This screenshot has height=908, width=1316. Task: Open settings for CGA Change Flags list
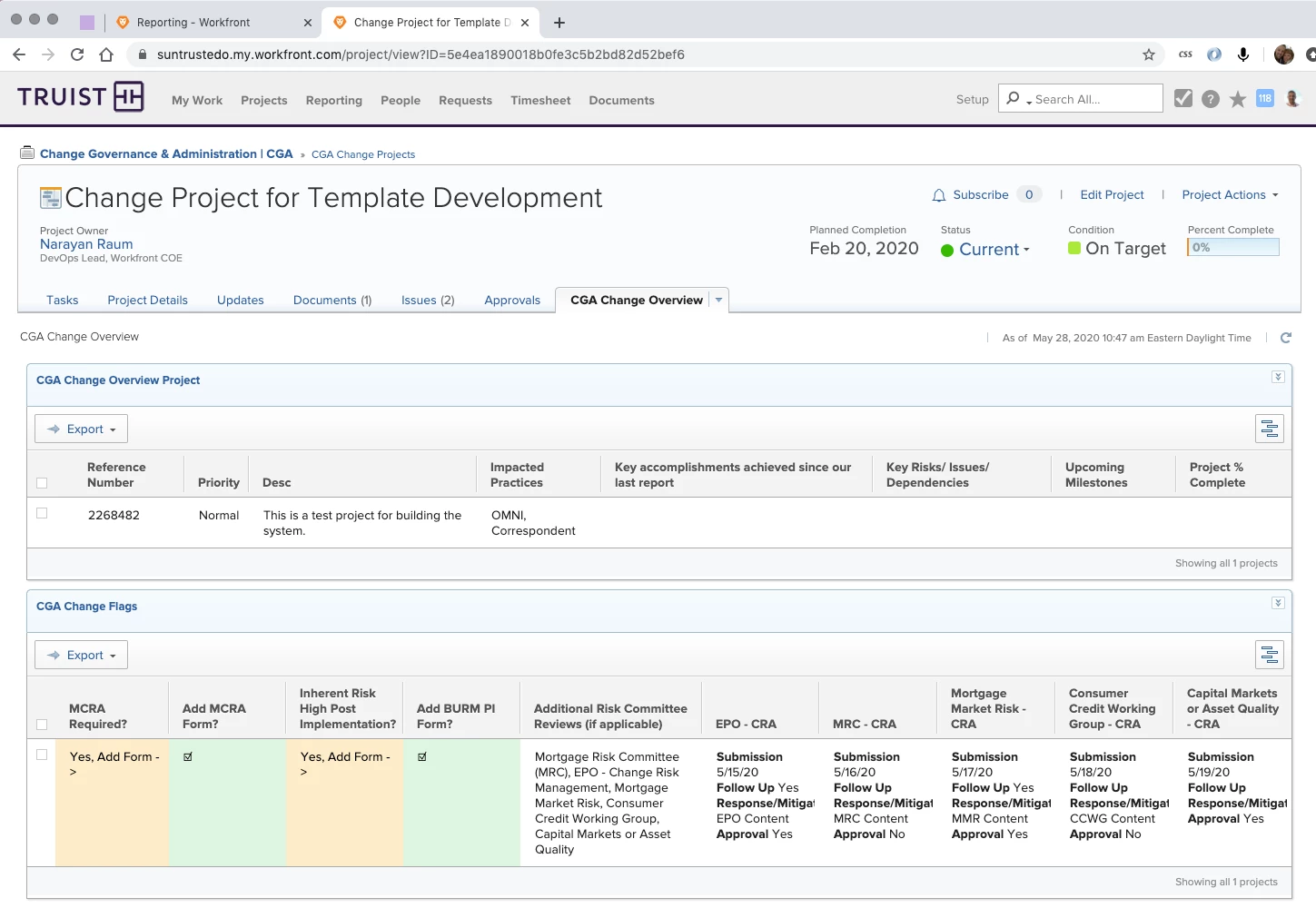click(x=1270, y=655)
